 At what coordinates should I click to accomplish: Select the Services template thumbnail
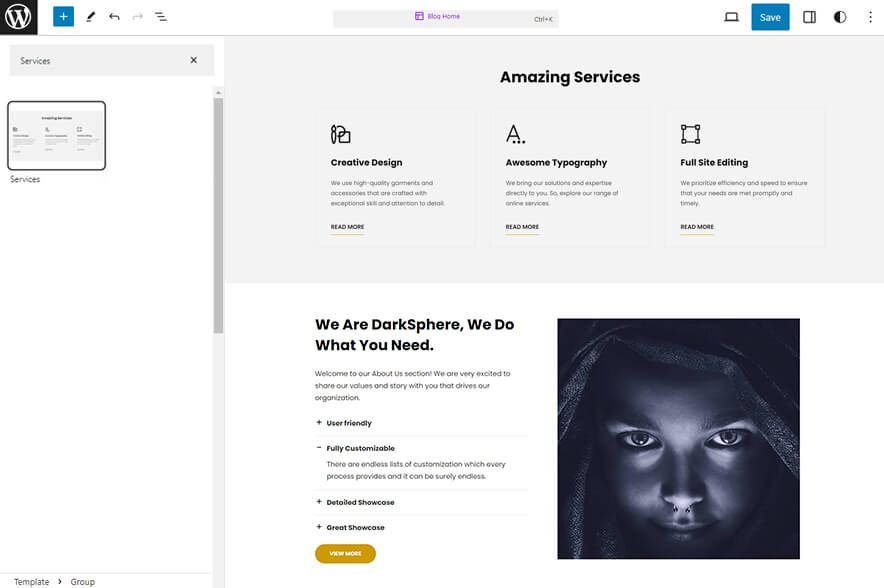(x=57, y=136)
